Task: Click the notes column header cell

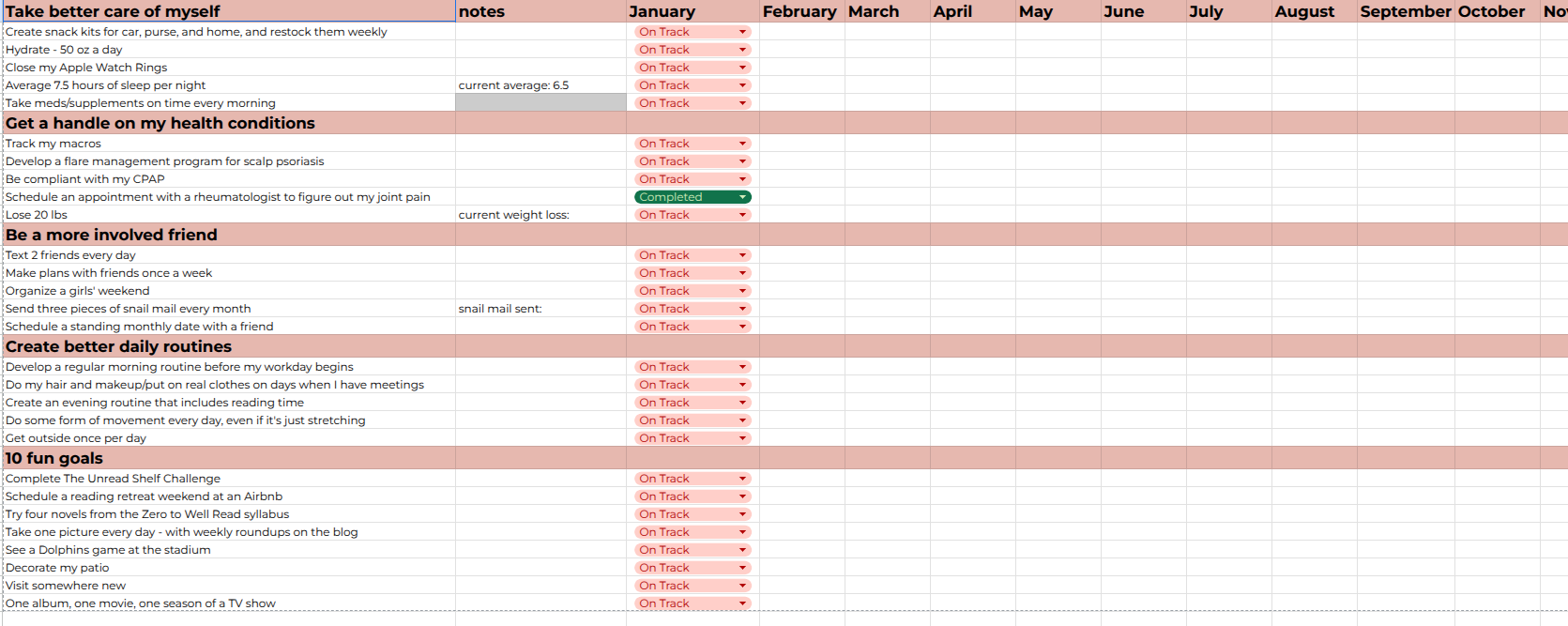Action: (540, 11)
